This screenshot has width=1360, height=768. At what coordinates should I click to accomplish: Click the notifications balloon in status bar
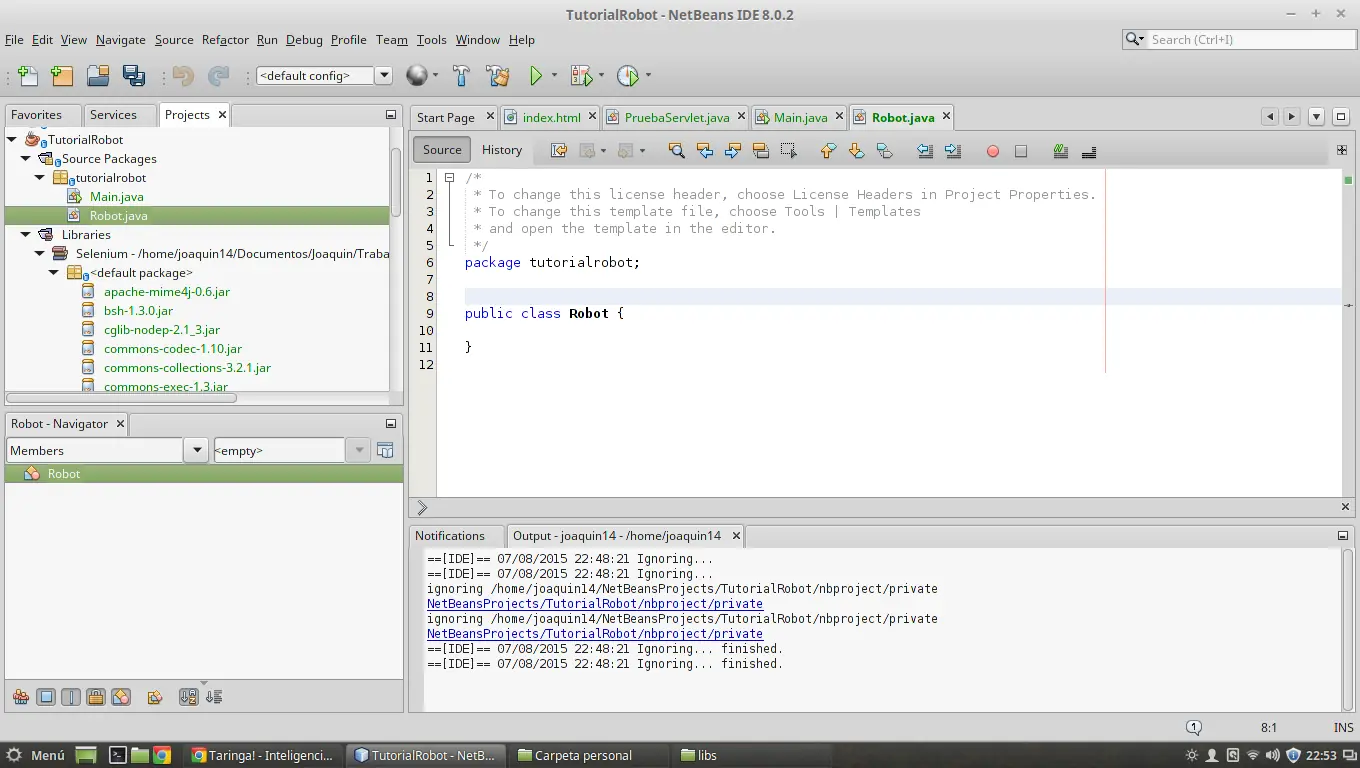point(1193,728)
